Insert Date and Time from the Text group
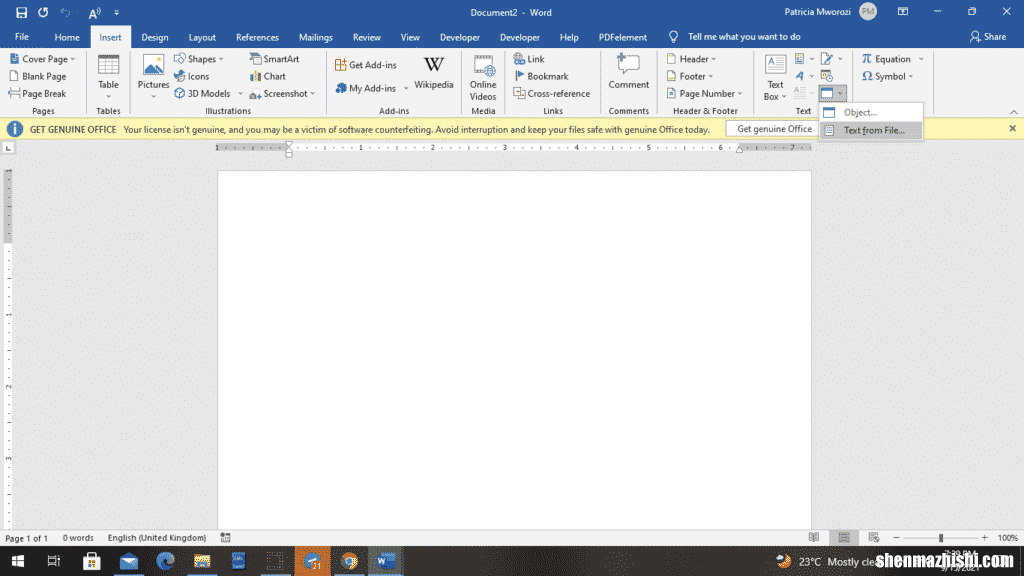 click(x=827, y=76)
